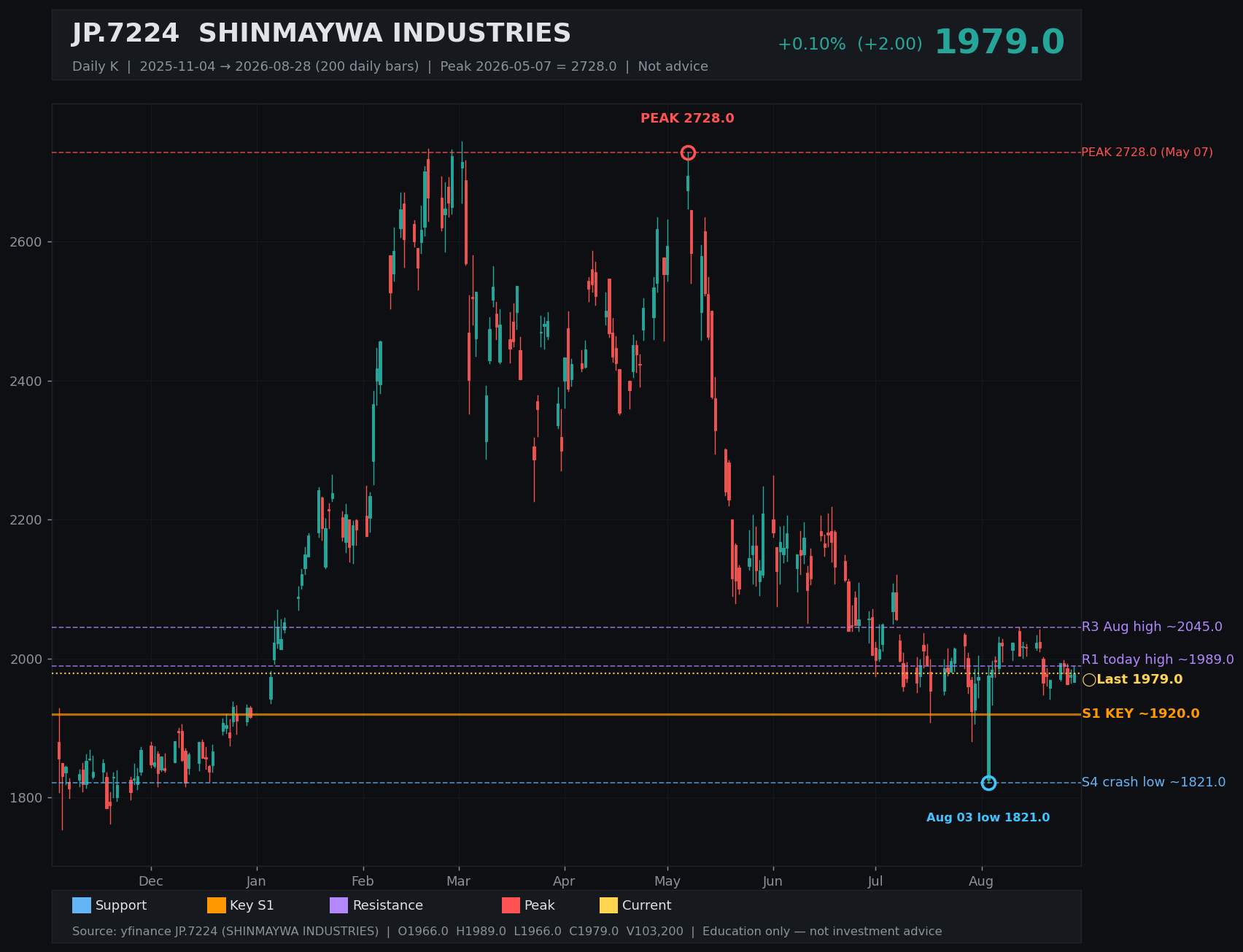The image size is (1243, 952).
Task: Select the Mar x-axis label
Action: pyautogui.click(x=458, y=881)
